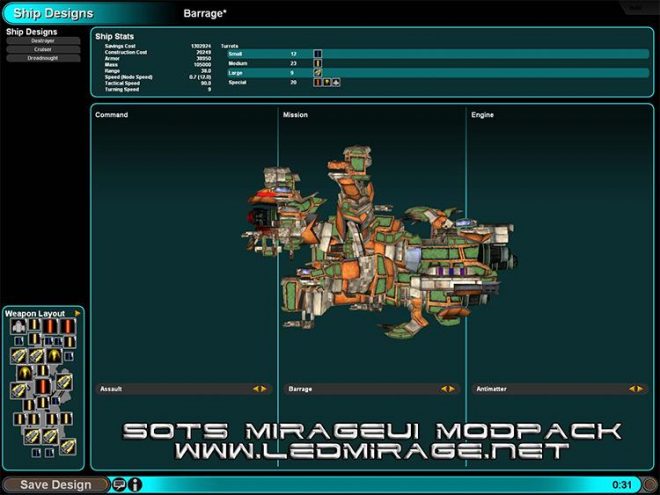Select yellow bar slot right of ship icon
The height and width of the screenshot is (495, 660).
tap(34, 324)
